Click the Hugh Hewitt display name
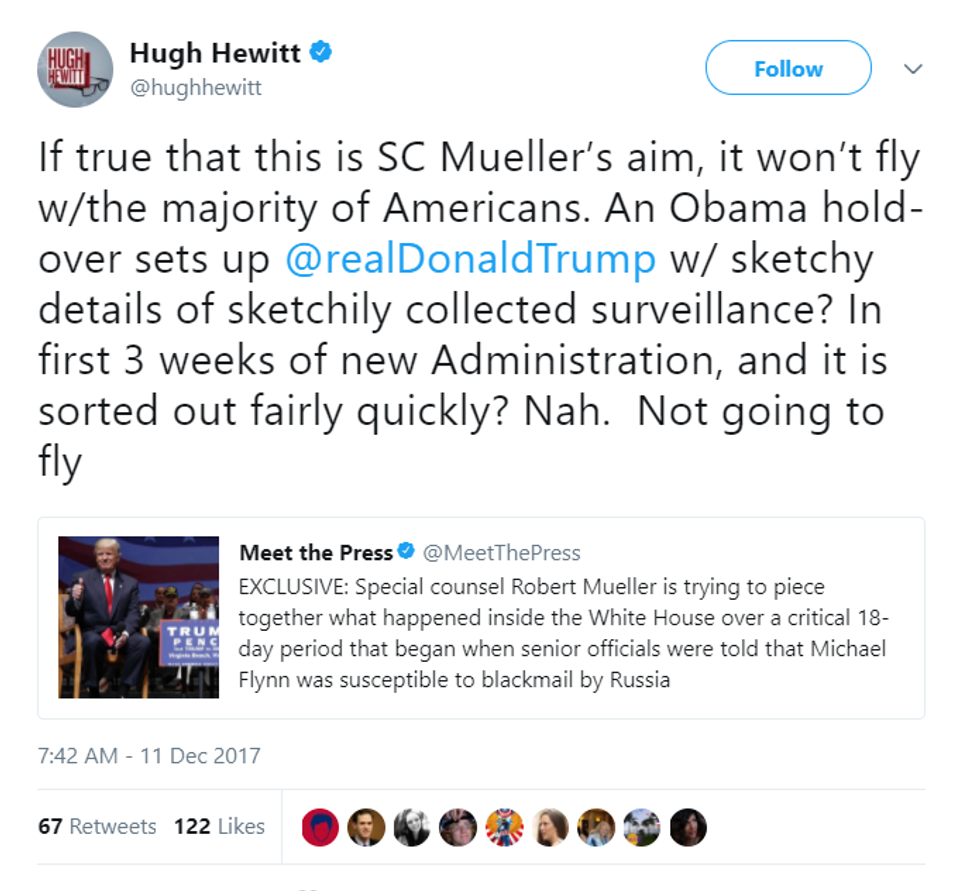 [215, 53]
